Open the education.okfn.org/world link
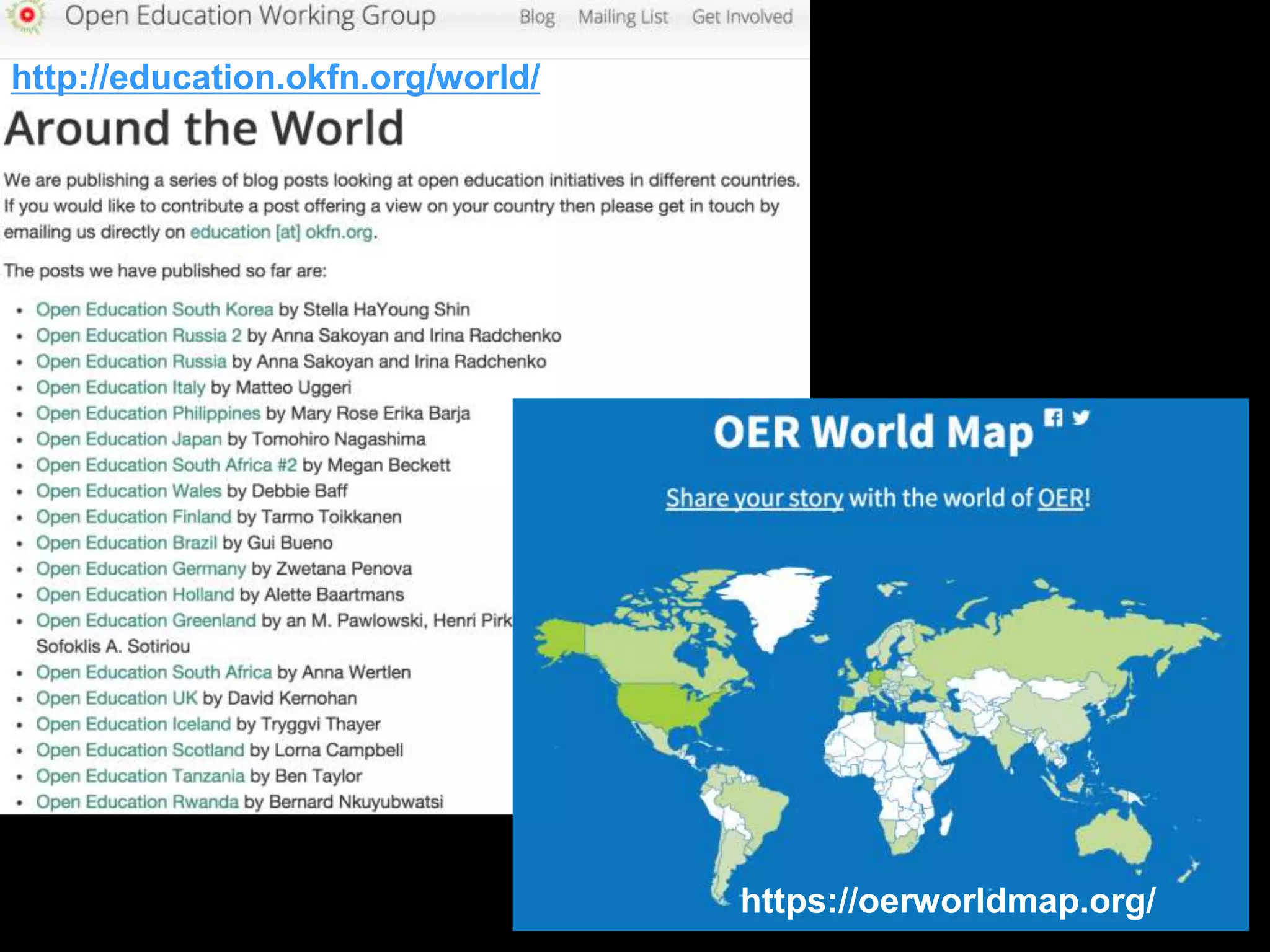Screen dimensions: 1270x952 click(x=275, y=77)
